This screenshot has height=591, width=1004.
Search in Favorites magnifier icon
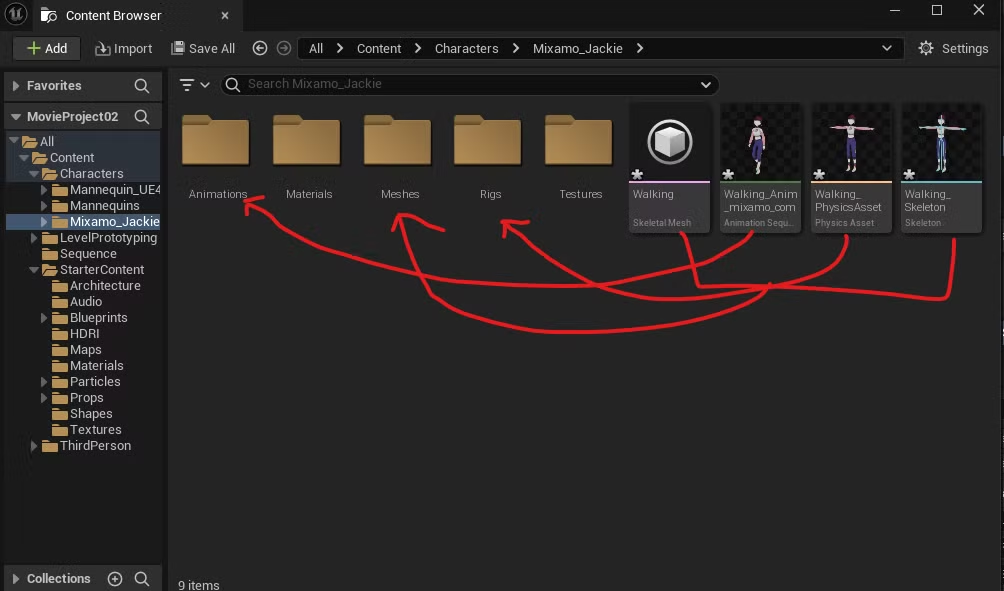[x=142, y=85]
